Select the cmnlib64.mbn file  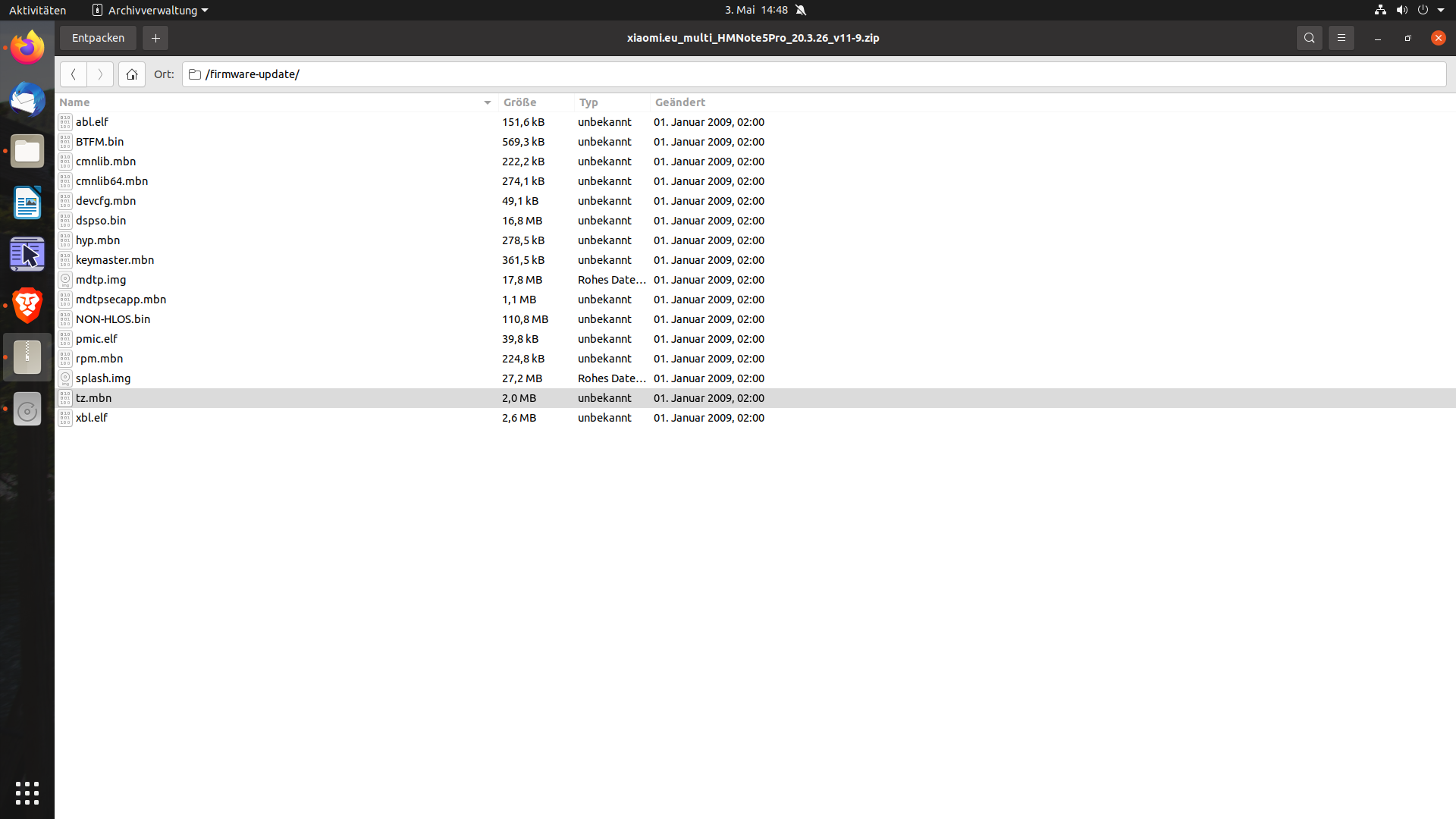(x=755, y=181)
